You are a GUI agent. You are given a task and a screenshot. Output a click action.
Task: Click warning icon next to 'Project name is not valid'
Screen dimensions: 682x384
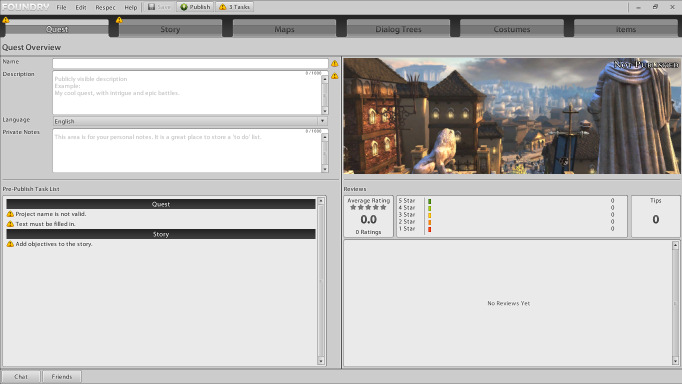point(10,214)
